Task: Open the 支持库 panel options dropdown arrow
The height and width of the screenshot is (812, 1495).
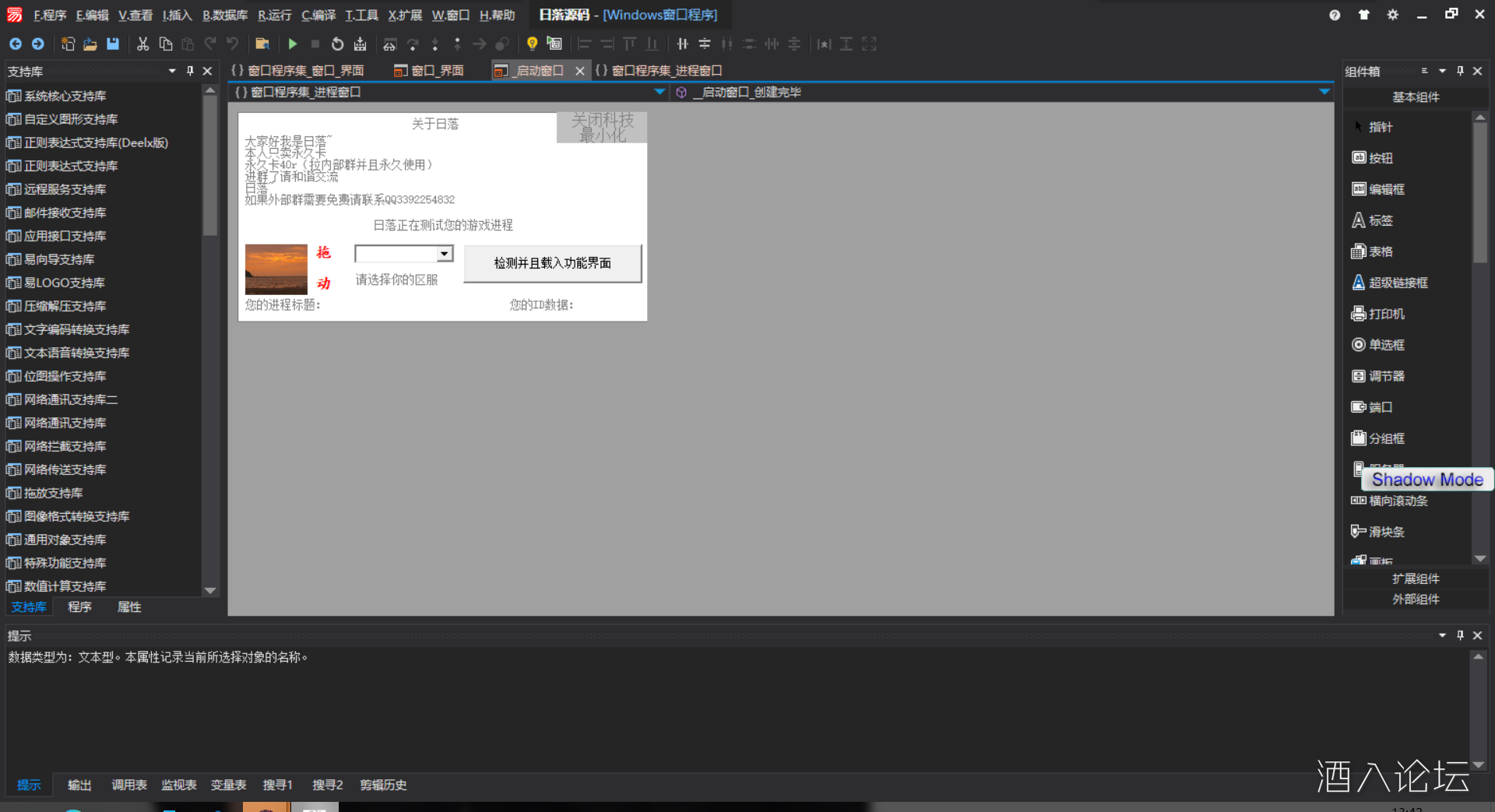Action: tap(172, 71)
